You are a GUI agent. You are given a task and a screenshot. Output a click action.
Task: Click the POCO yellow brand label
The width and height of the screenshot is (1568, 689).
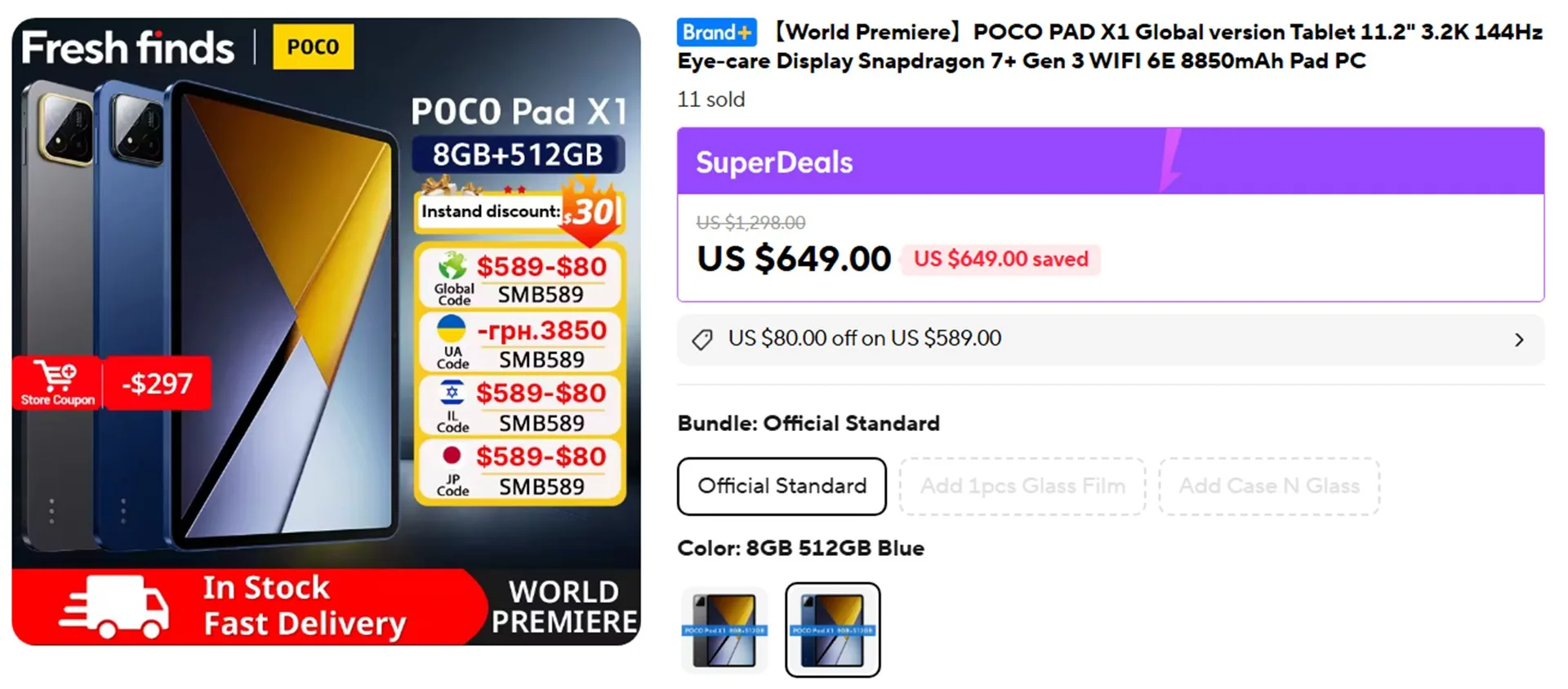click(x=313, y=47)
